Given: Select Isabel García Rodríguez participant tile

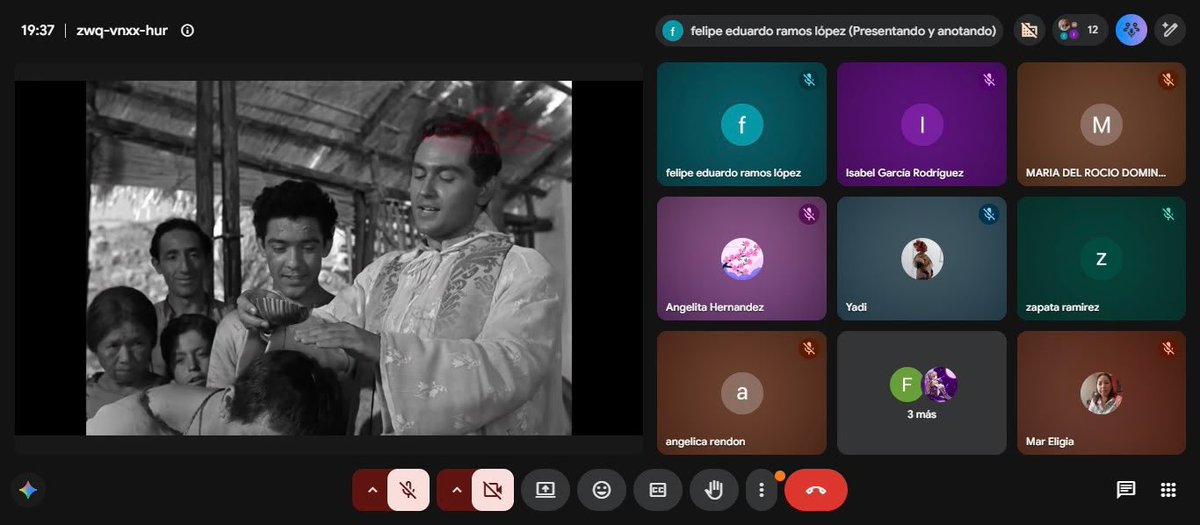Looking at the screenshot, I should click(922, 125).
